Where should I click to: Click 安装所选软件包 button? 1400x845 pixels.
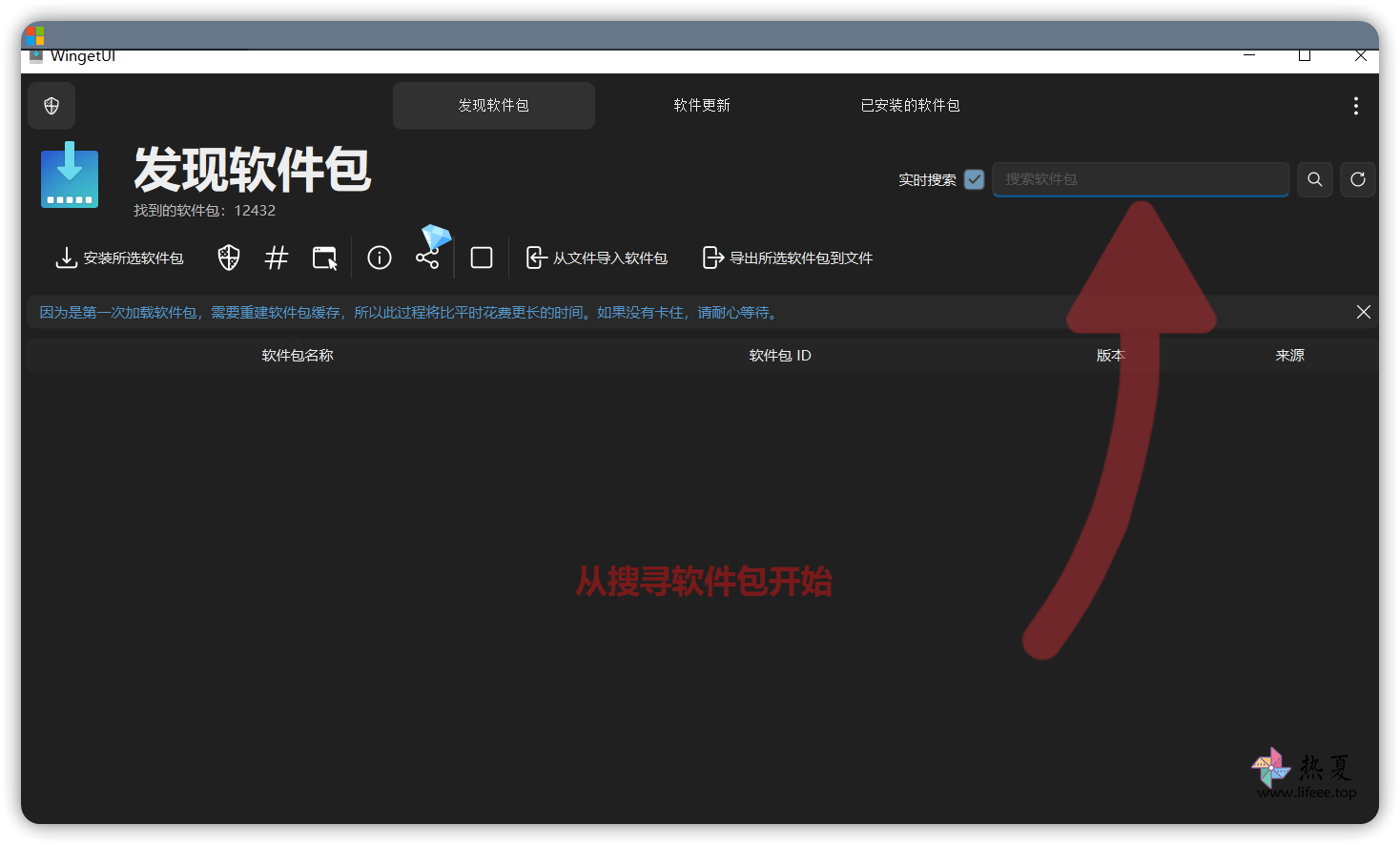pyautogui.click(x=119, y=258)
